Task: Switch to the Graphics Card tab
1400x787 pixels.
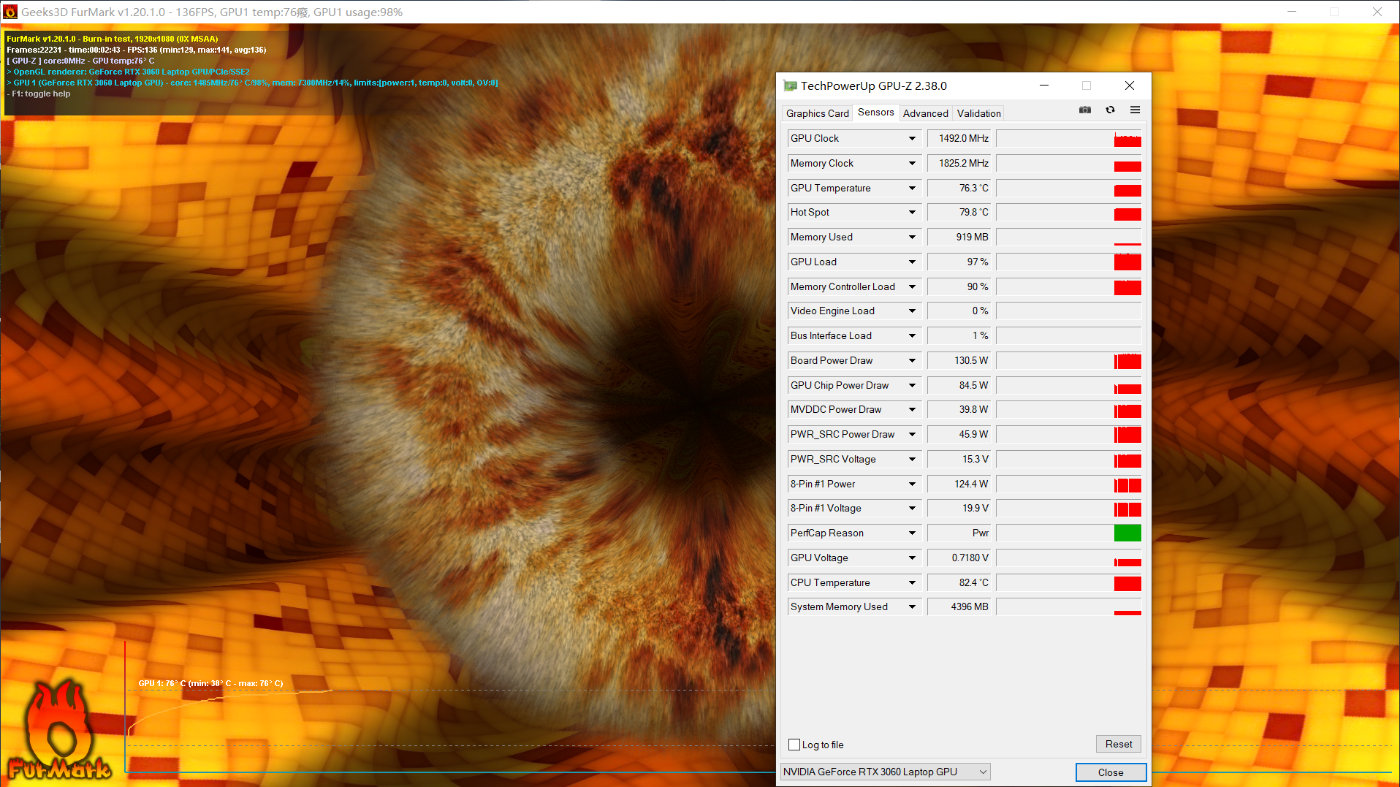Action: click(817, 113)
